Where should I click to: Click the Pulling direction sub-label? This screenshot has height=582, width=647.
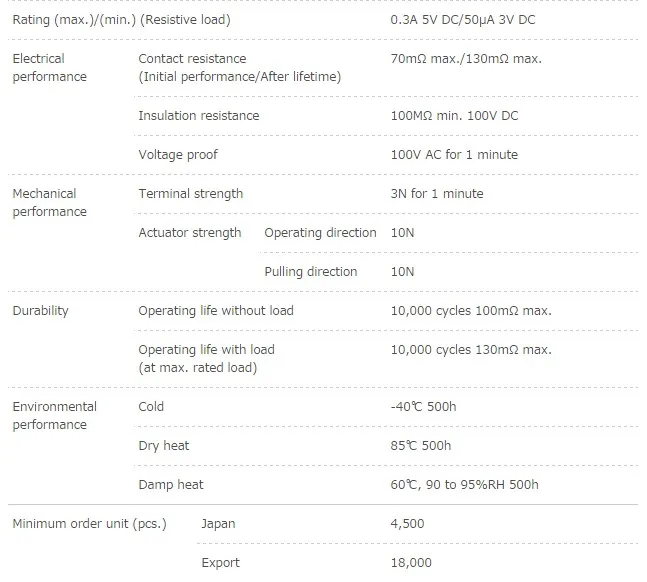[311, 272]
